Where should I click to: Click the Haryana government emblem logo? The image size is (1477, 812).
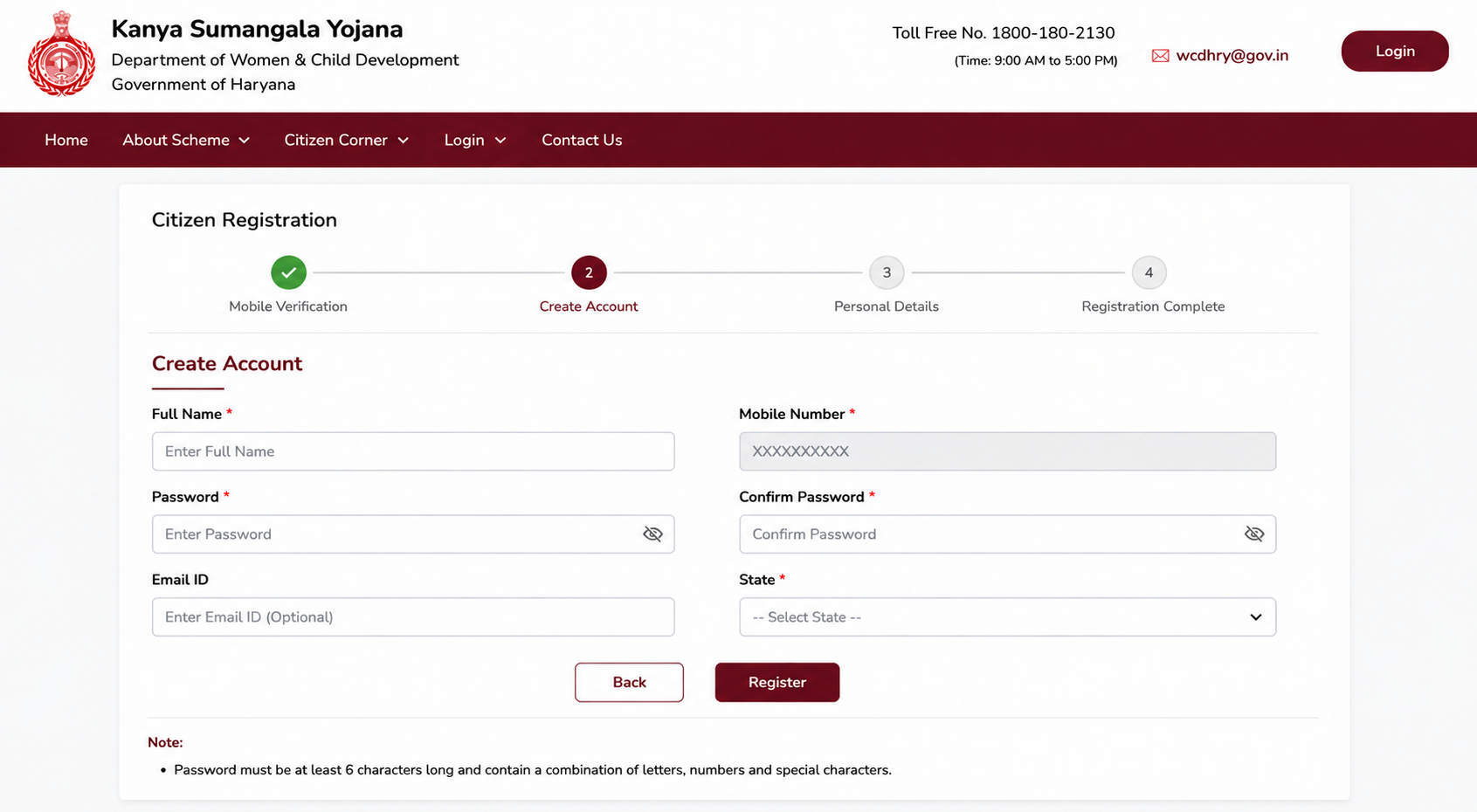(x=61, y=54)
